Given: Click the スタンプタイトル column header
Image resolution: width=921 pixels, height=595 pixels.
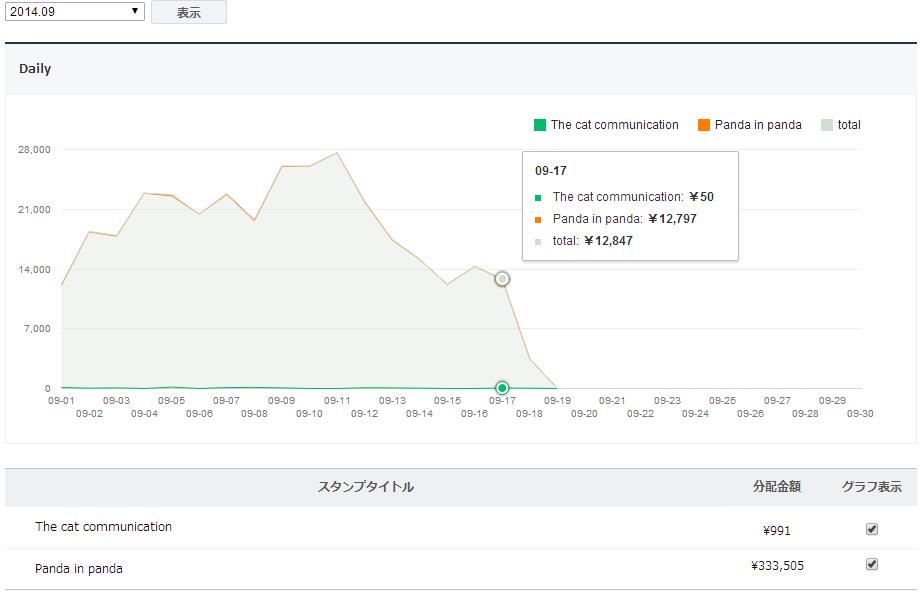Looking at the screenshot, I should click(366, 487).
